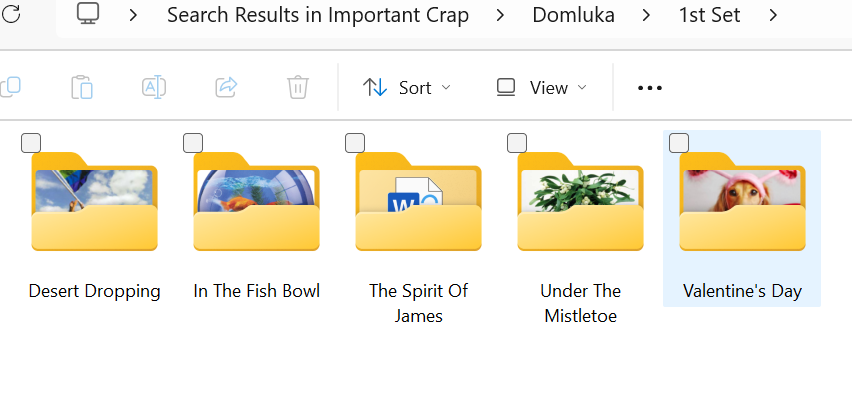852x402 pixels.
Task: Click the This PC monitor icon
Action: [88, 15]
